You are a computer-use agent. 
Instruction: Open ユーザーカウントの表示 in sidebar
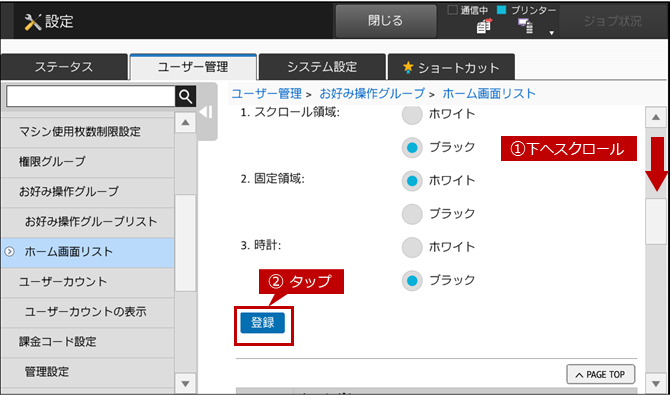click(x=87, y=312)
